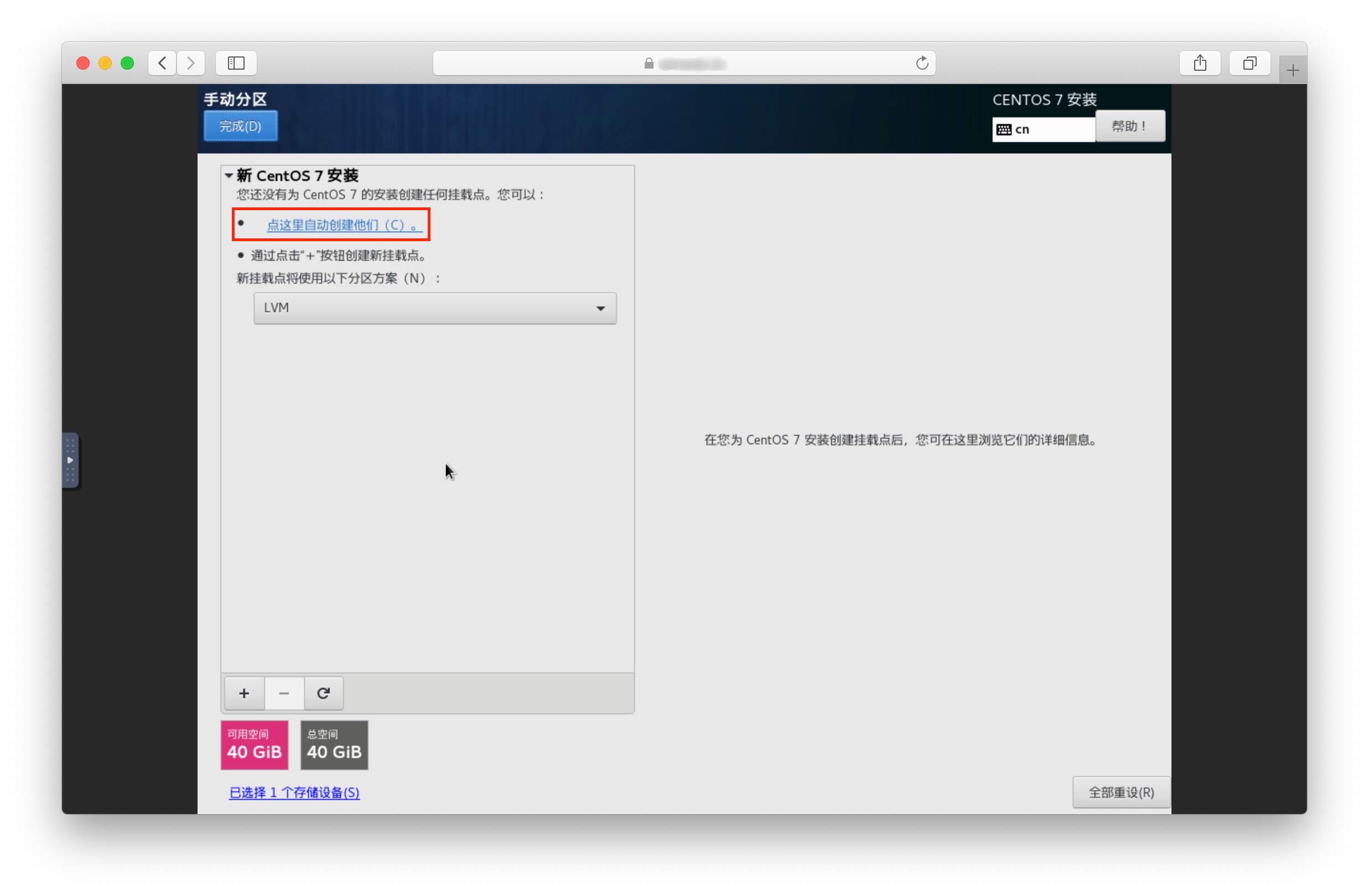Click the cn keyboard layout indicator
This screenshot has height=896, width=1369.
click(x=1043, y=129)
